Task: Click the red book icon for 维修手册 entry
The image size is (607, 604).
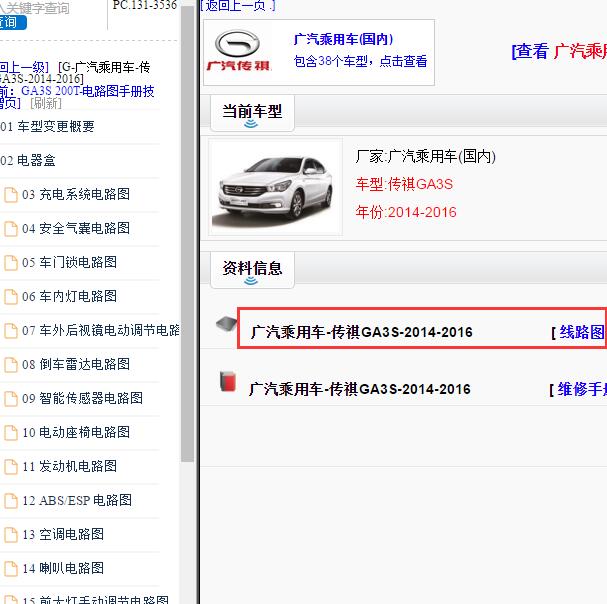Action: click(x=228, y=381)
